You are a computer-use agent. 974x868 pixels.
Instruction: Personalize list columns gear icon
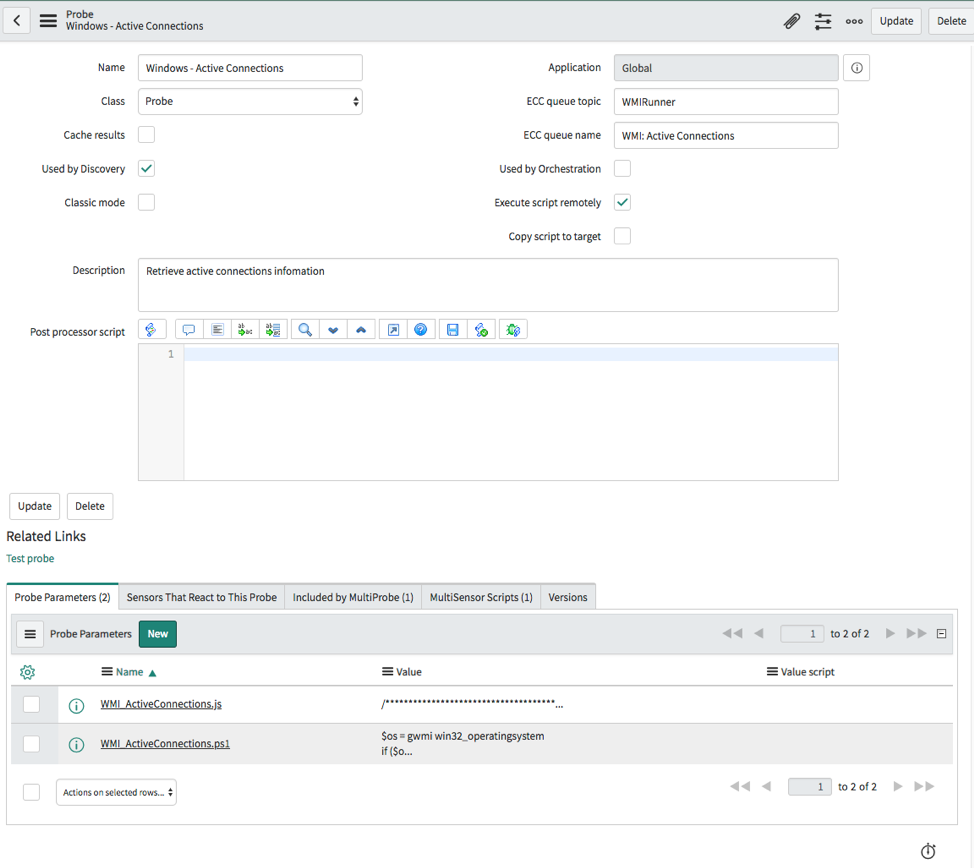click(x=27, y=672)
